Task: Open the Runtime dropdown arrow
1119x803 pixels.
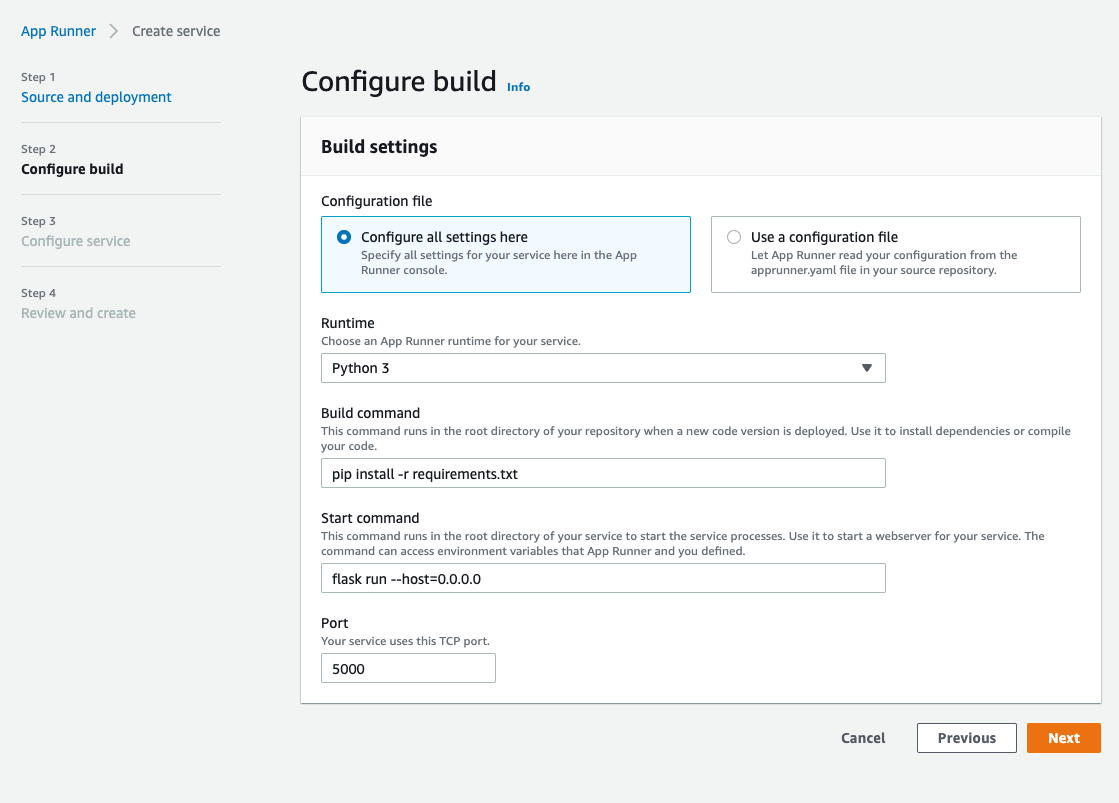Action: click(x=866, y=368)
